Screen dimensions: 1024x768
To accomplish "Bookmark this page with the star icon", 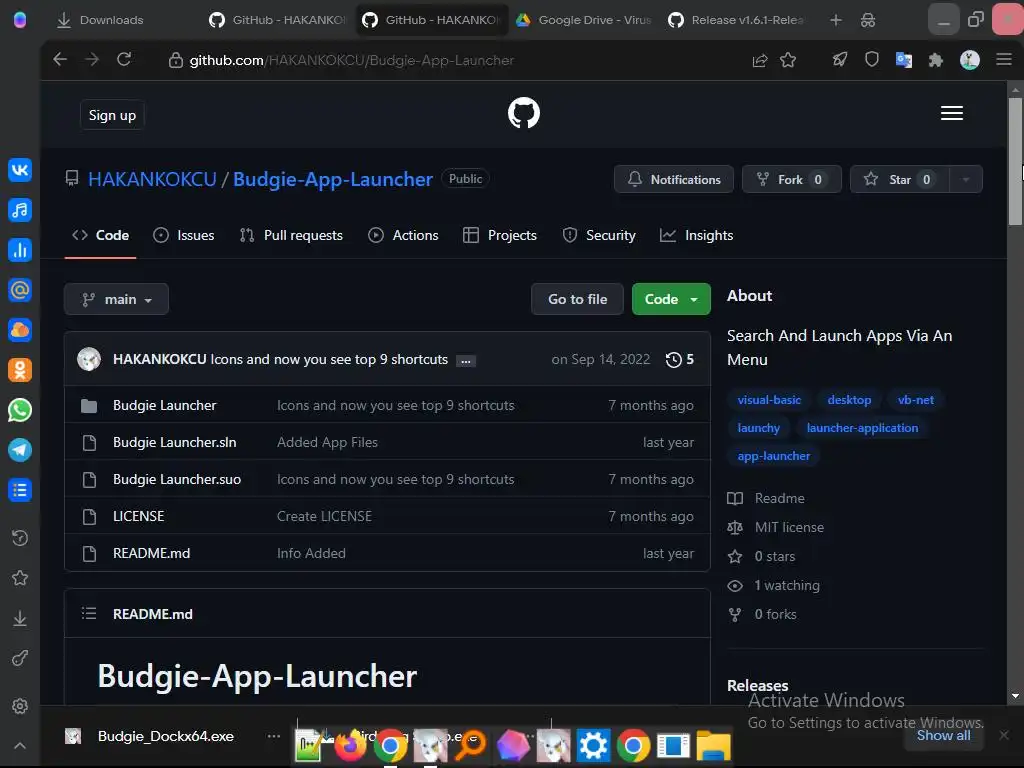I will (x=788, y=60).
